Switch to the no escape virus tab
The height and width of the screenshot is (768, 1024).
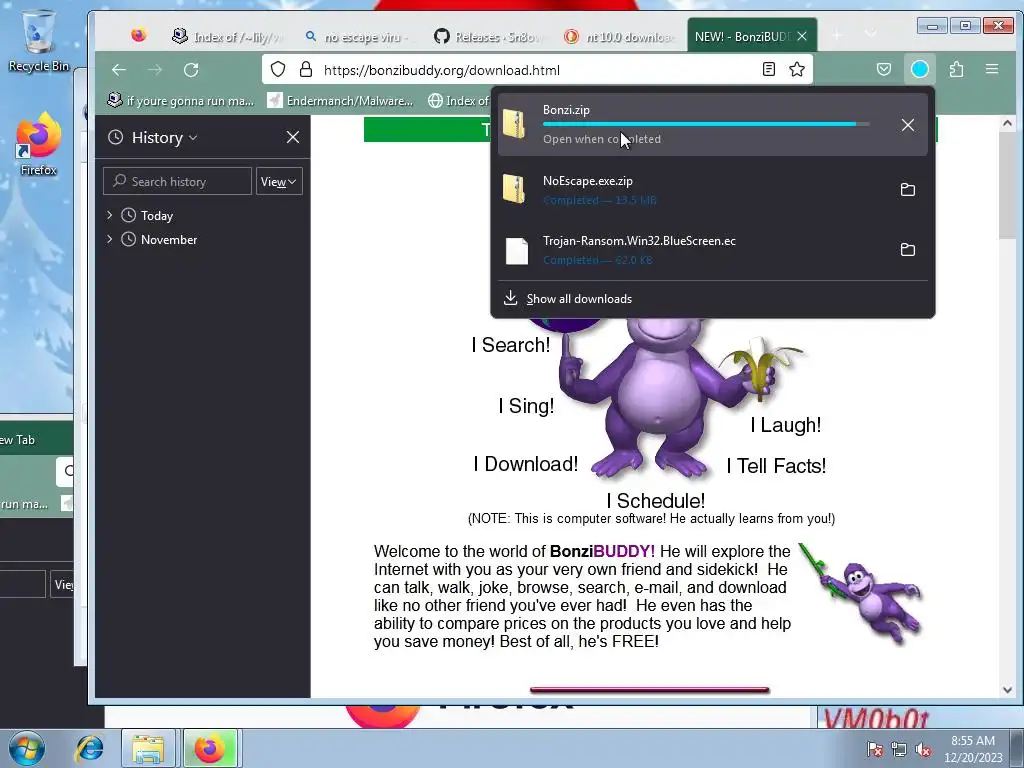click(x=358, y=37)
